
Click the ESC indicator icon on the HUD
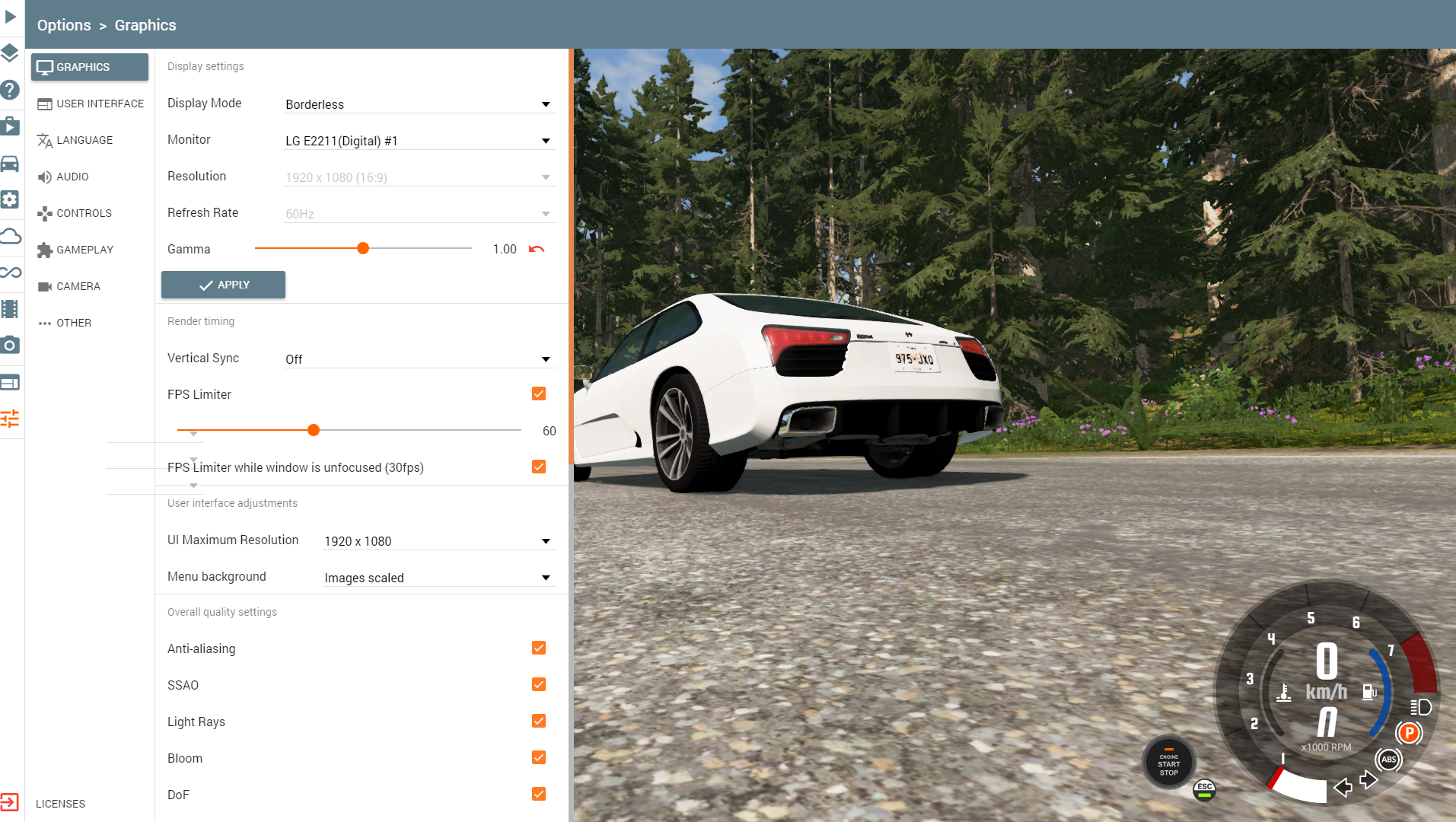point(1204,790)
